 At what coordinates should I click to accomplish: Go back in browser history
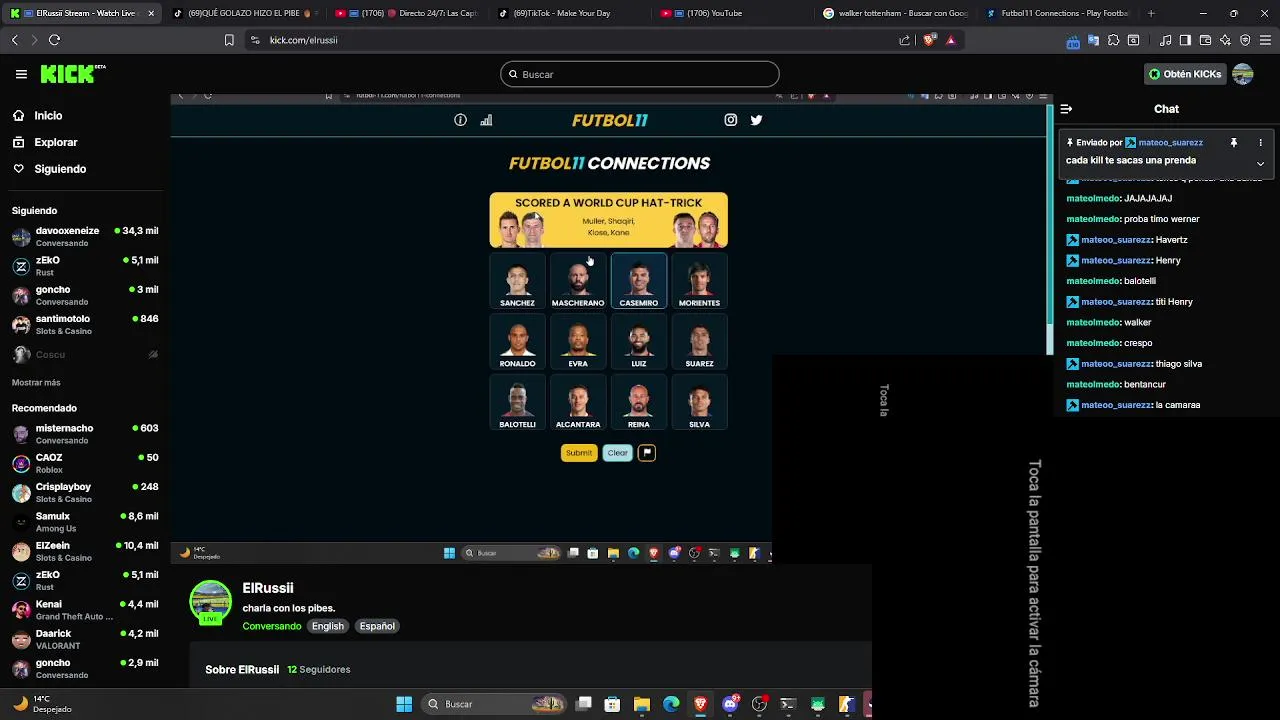pos(14,40)
